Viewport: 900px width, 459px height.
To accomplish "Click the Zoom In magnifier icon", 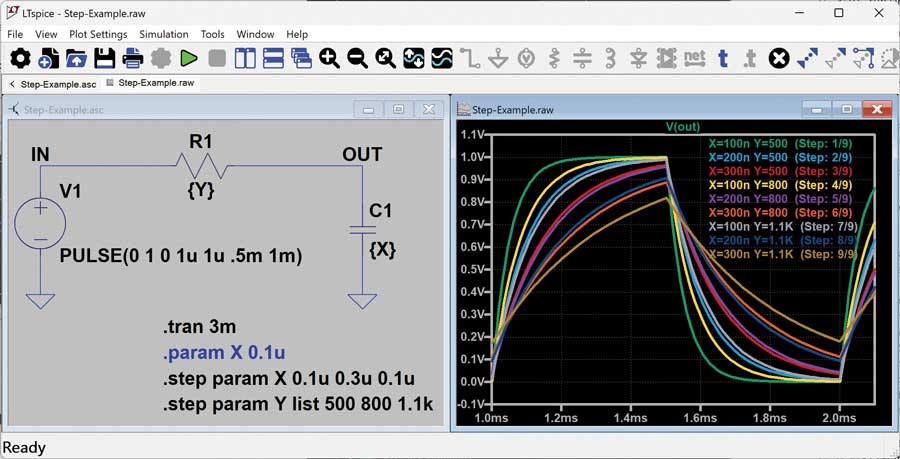I will [329, 59].
